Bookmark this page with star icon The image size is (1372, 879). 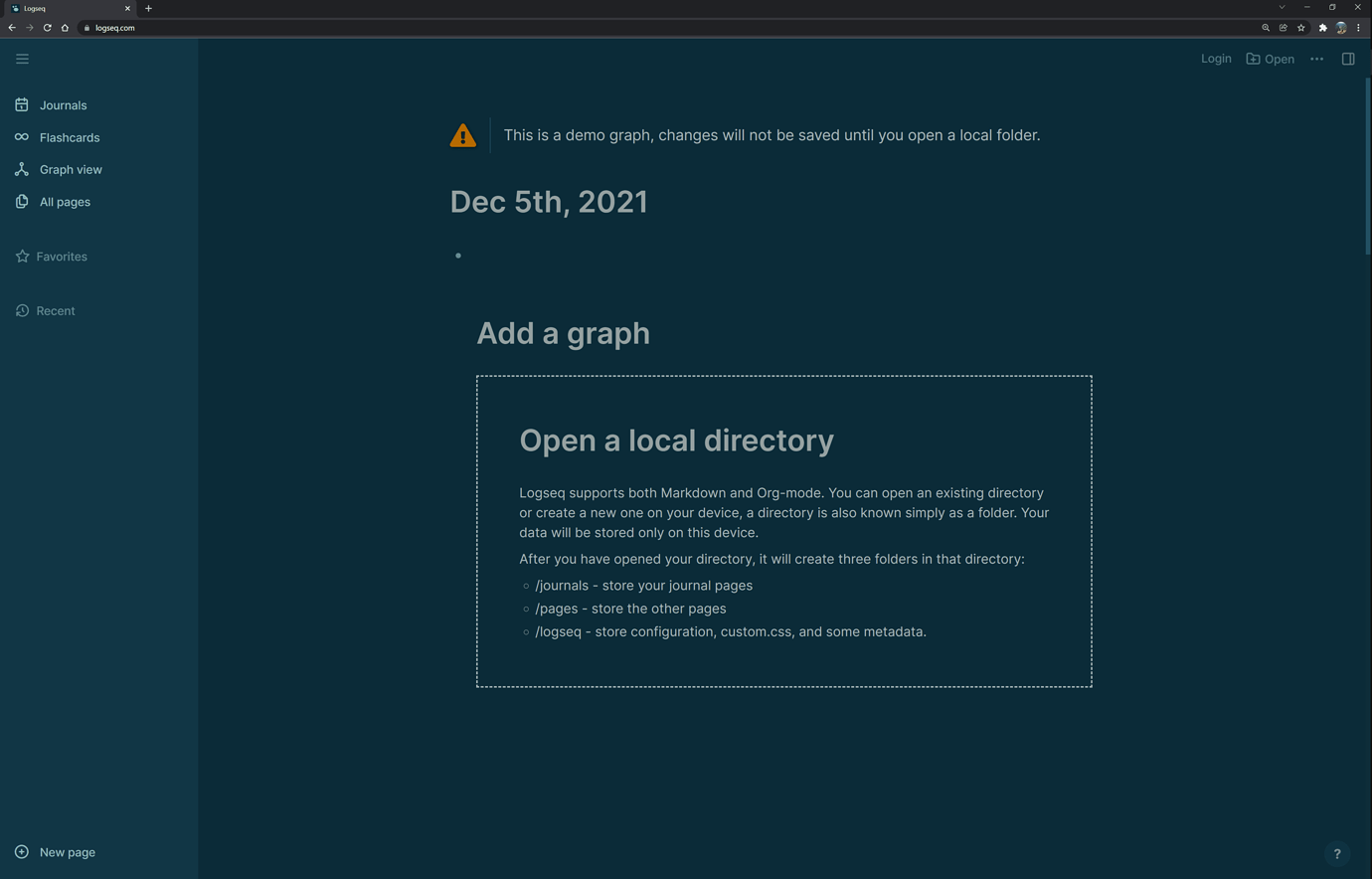click(1300, 28)
